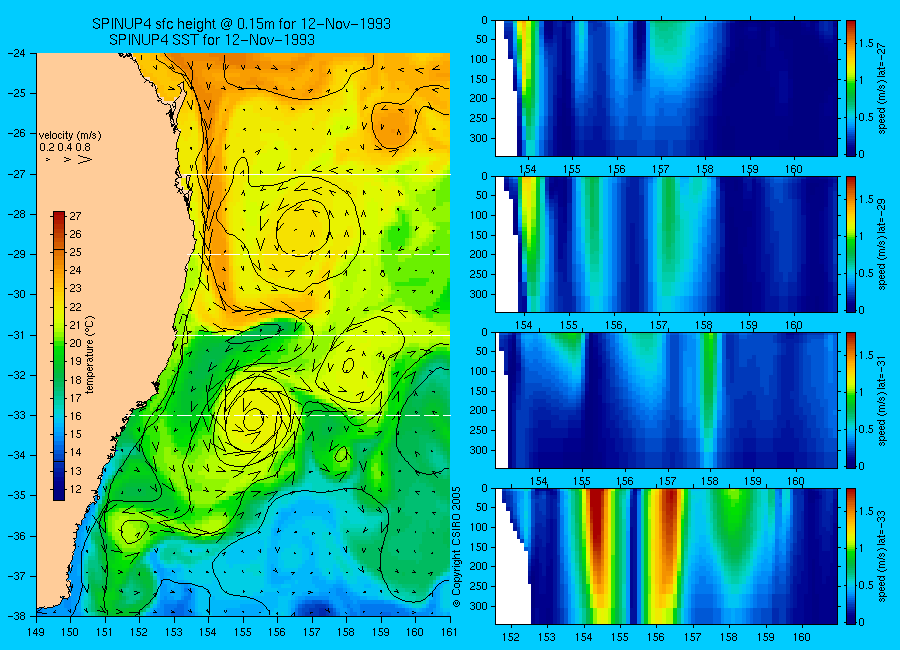Click the "speed (m/s) lat=-29" label
This screenshot has width=900, height=650.
click(882, 244)
